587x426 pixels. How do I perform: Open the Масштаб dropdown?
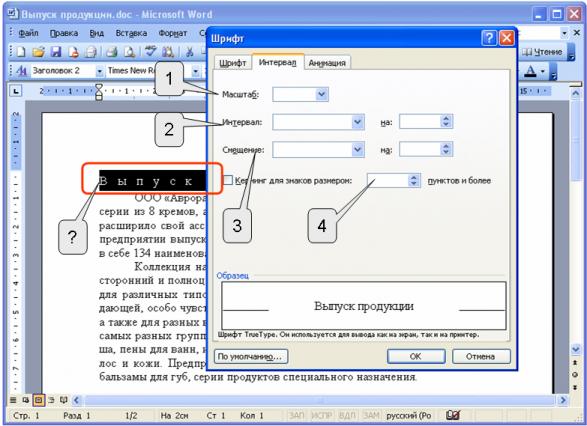[322, 94]
